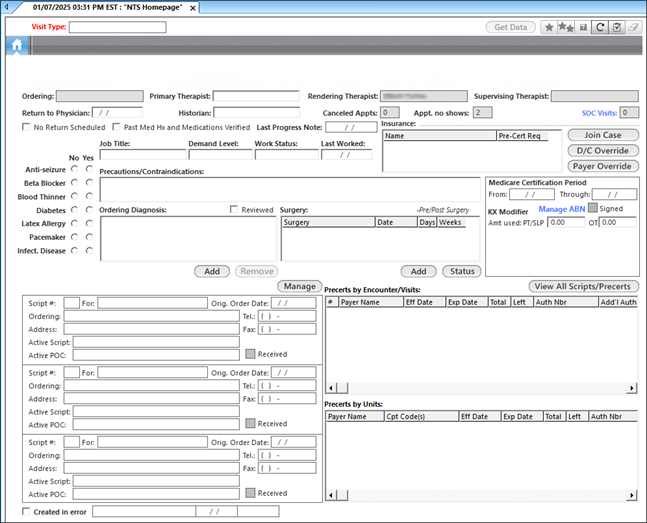Click the Join Case button
The height and width of the screenshot is (523, 647).
[x=603, y=135]
